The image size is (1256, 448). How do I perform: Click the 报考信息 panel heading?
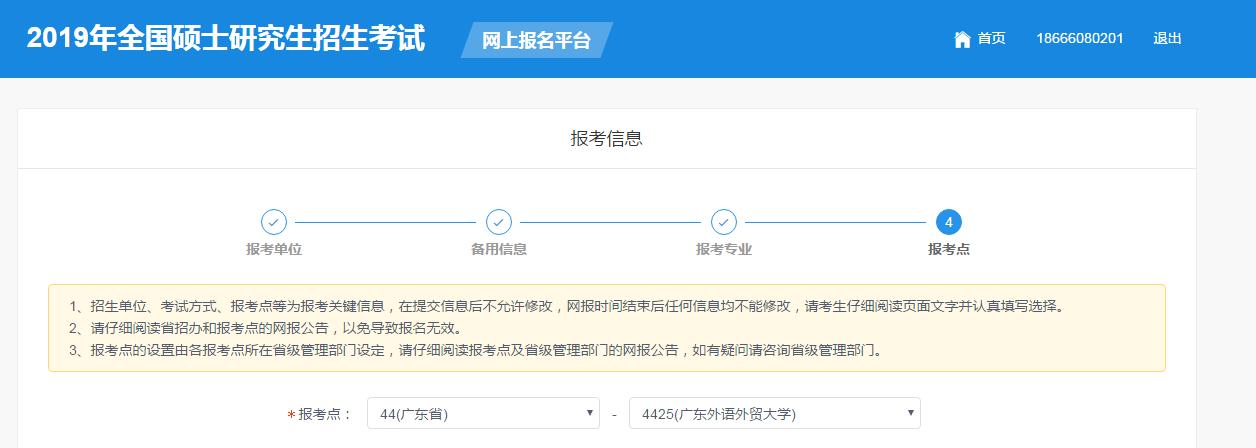606,139
